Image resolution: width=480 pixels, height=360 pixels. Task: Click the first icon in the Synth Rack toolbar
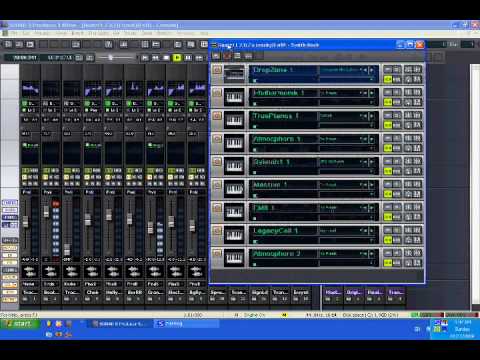(x=216, y=56)
